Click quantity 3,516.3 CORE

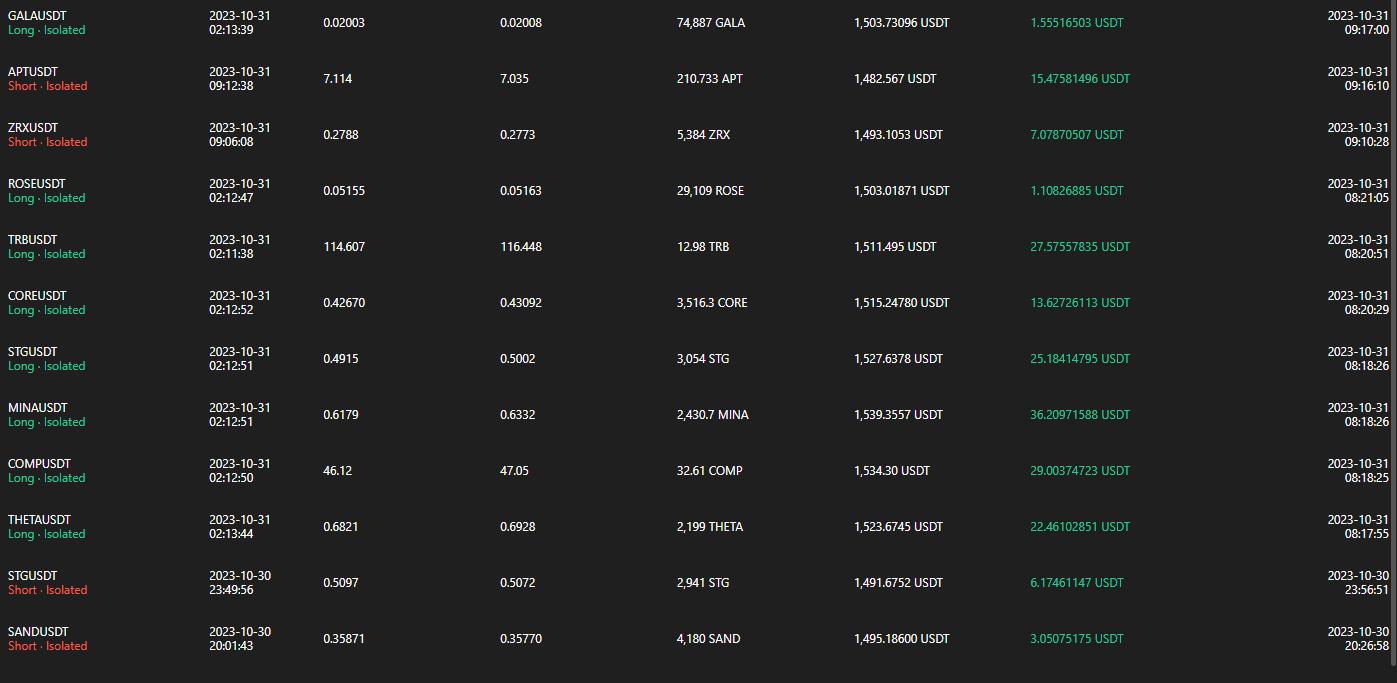[x=712, y=302]
